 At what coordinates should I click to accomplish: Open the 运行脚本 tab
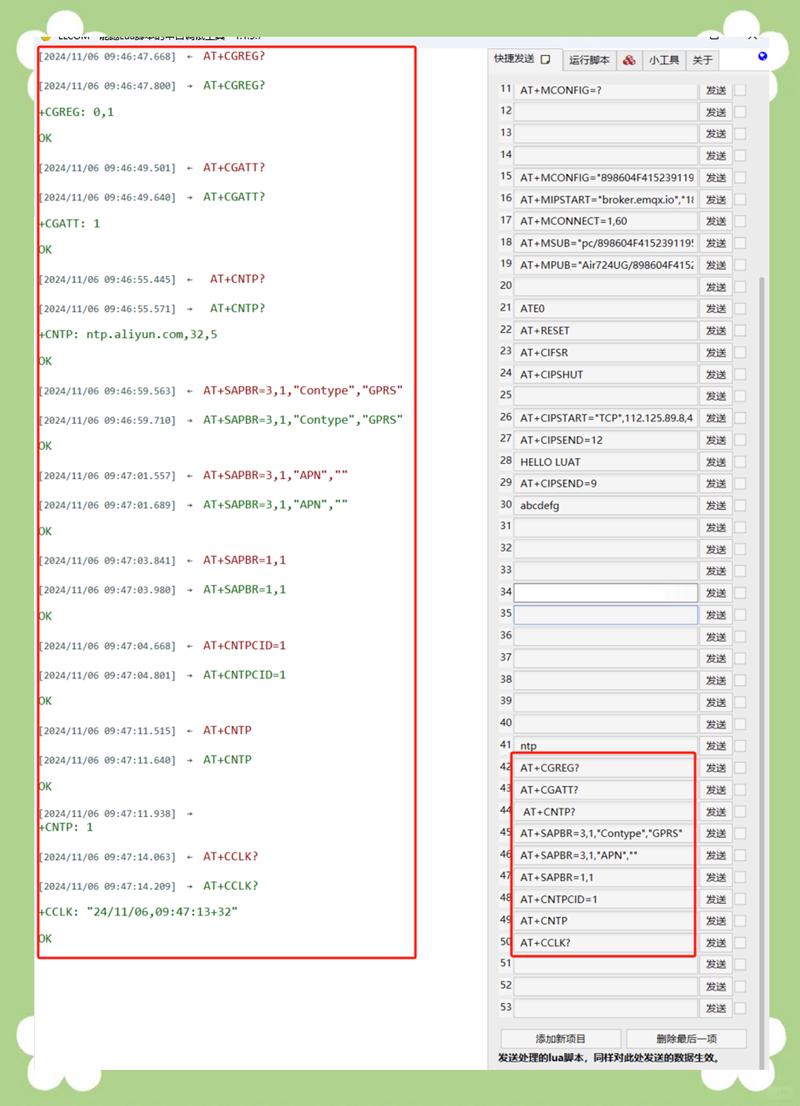(x=589, y=60)
